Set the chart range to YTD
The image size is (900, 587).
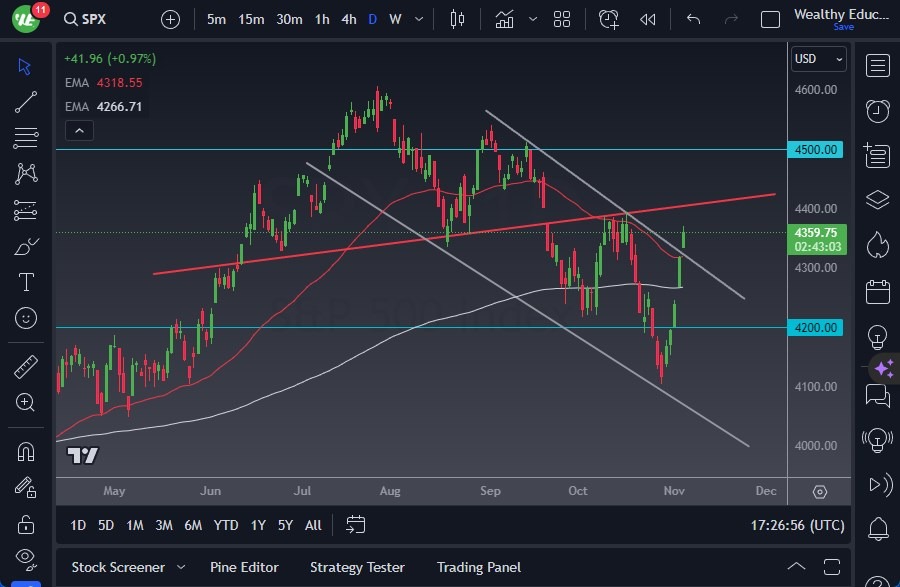(x=226, y=524)
